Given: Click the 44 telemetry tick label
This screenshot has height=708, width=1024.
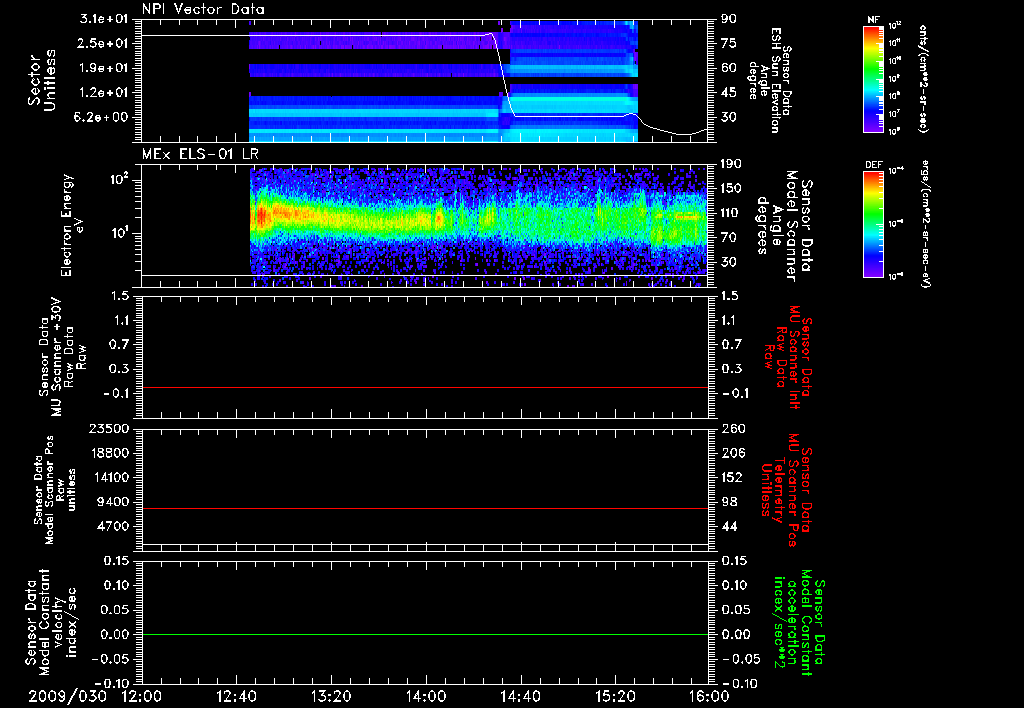Looking at the screenshot, I should (728, 526).
